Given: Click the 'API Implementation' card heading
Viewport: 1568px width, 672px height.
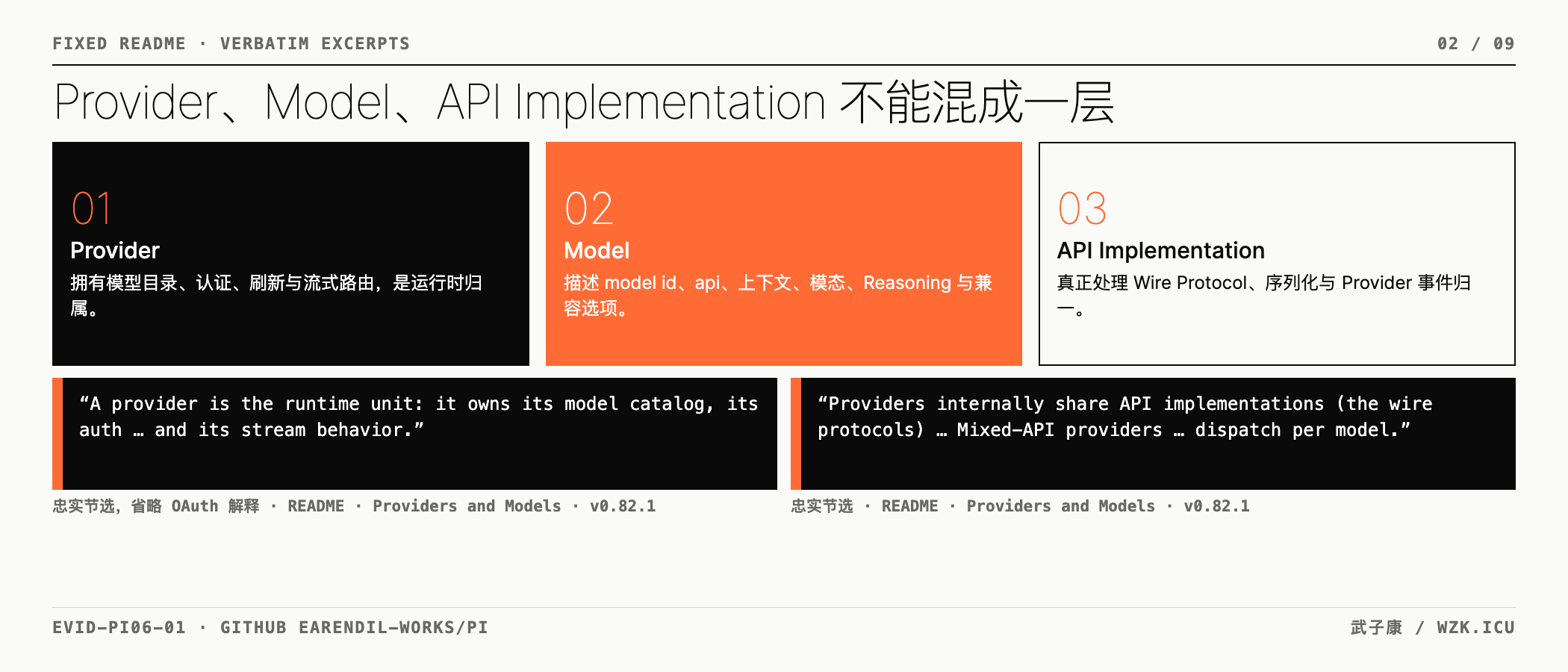Looking at the screenshot, I should point(1161,250).
